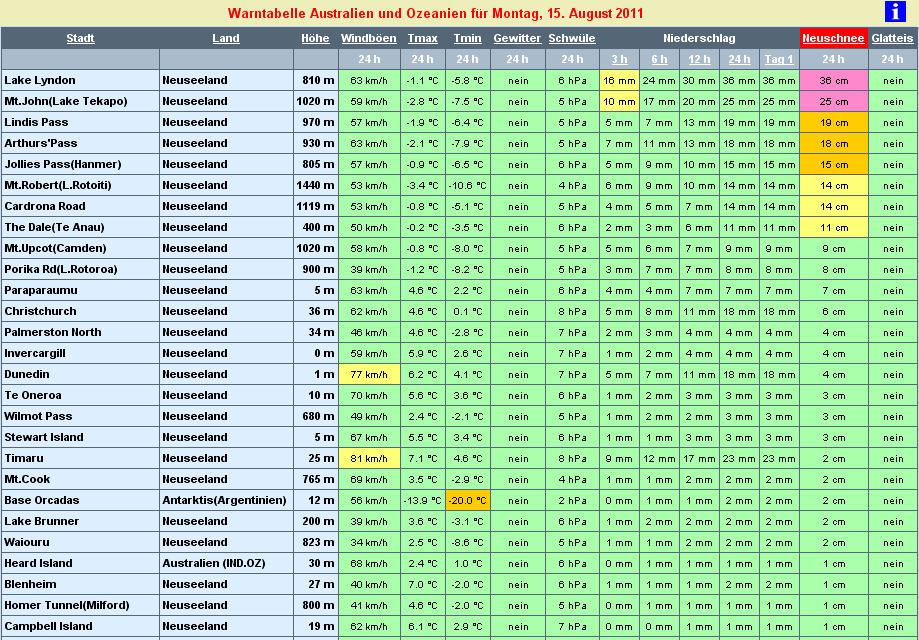Click the Mt.Robert(L.Rotoiti) city cell
Image resolution: width=919 pixels, height=640 pixels.
80,186
